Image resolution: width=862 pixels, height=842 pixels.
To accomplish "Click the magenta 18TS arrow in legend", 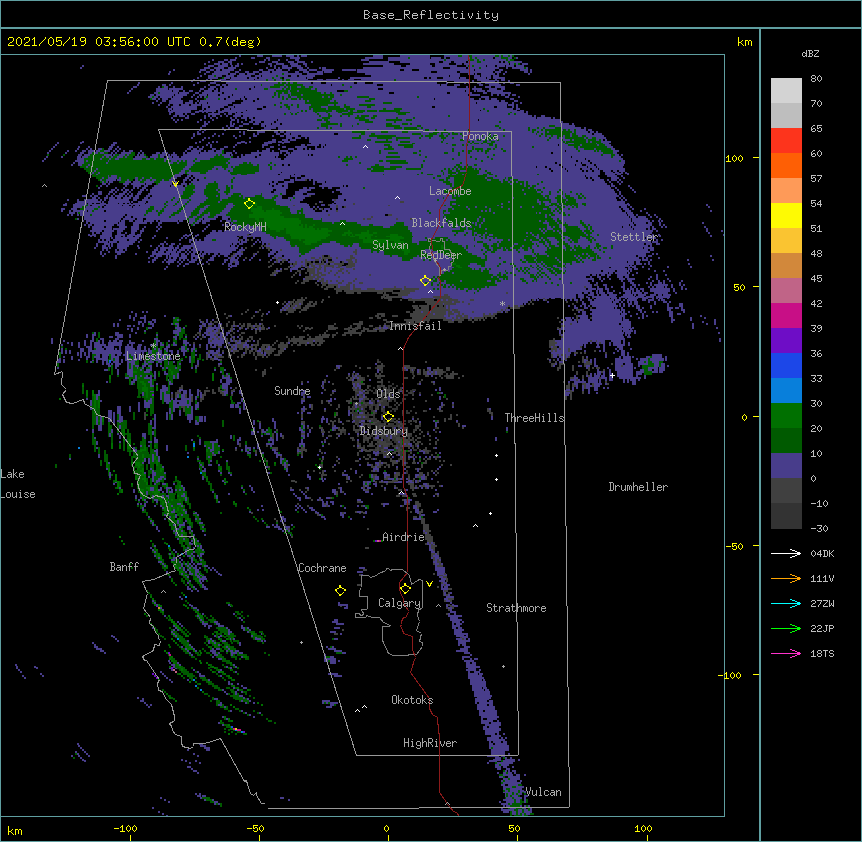I will pyautogui.click(x=786, y=653).
